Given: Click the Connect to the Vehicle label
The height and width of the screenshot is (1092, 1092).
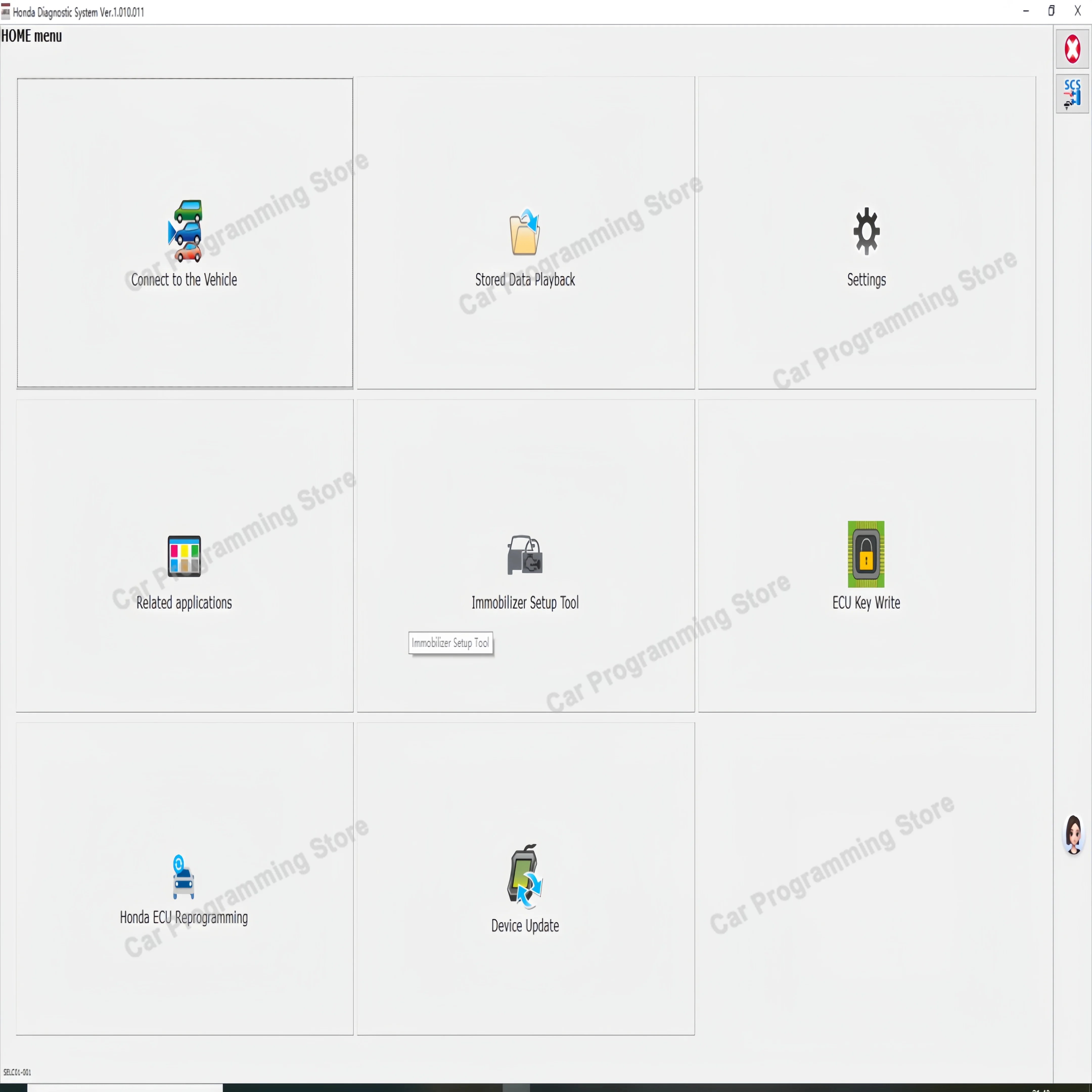Looking at the screenshot, I should [x=184, y=280].
